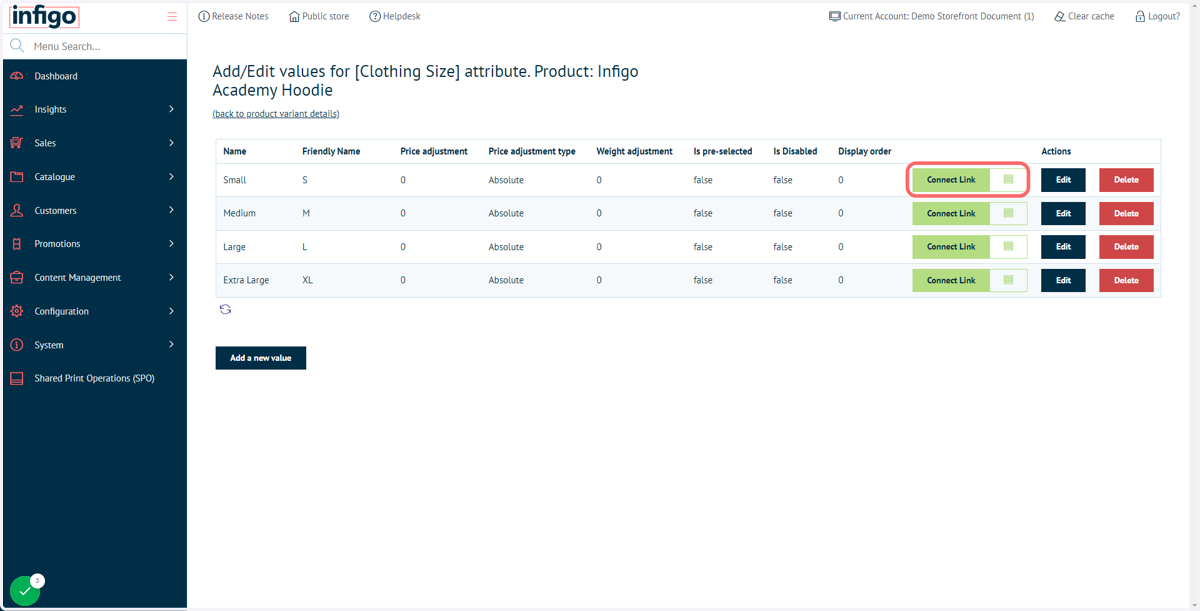Click the menu search magnifier icon
The height and width of the screenshot is (611, 1200).
[x=17, y=46]
